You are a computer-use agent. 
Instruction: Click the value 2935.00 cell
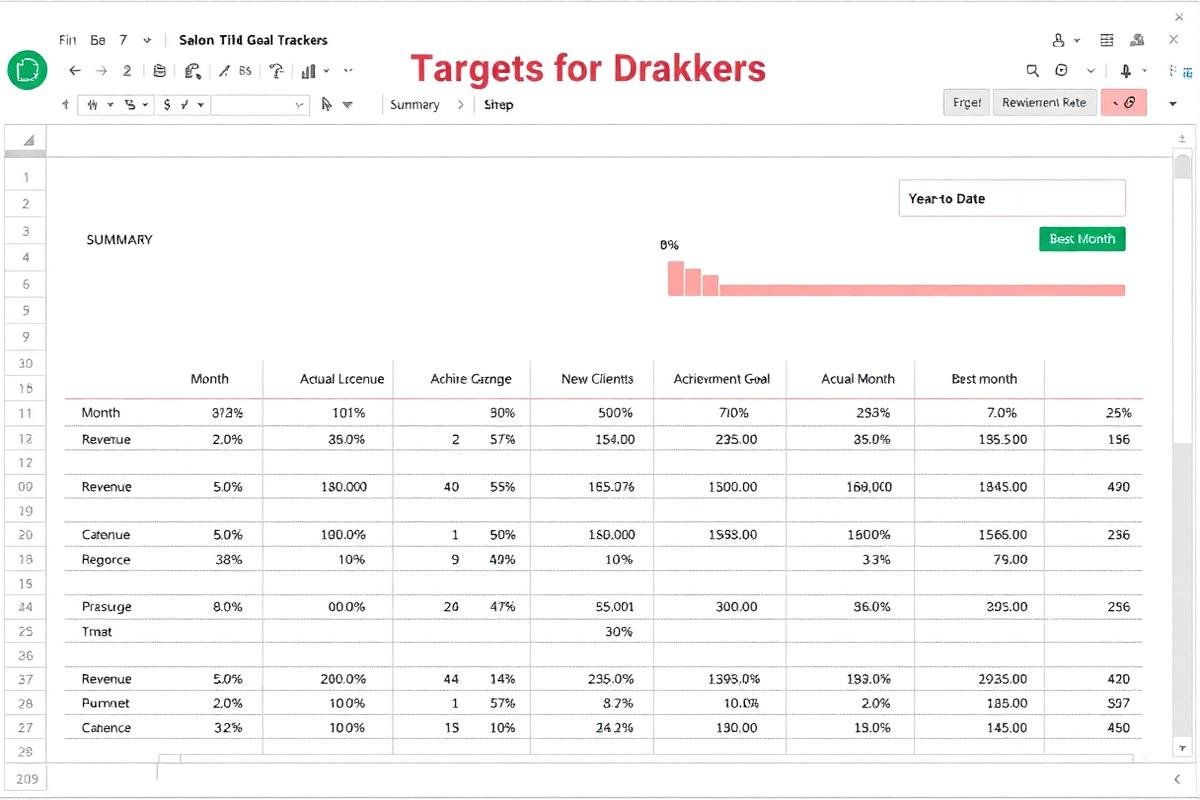tap(1002, 679)
